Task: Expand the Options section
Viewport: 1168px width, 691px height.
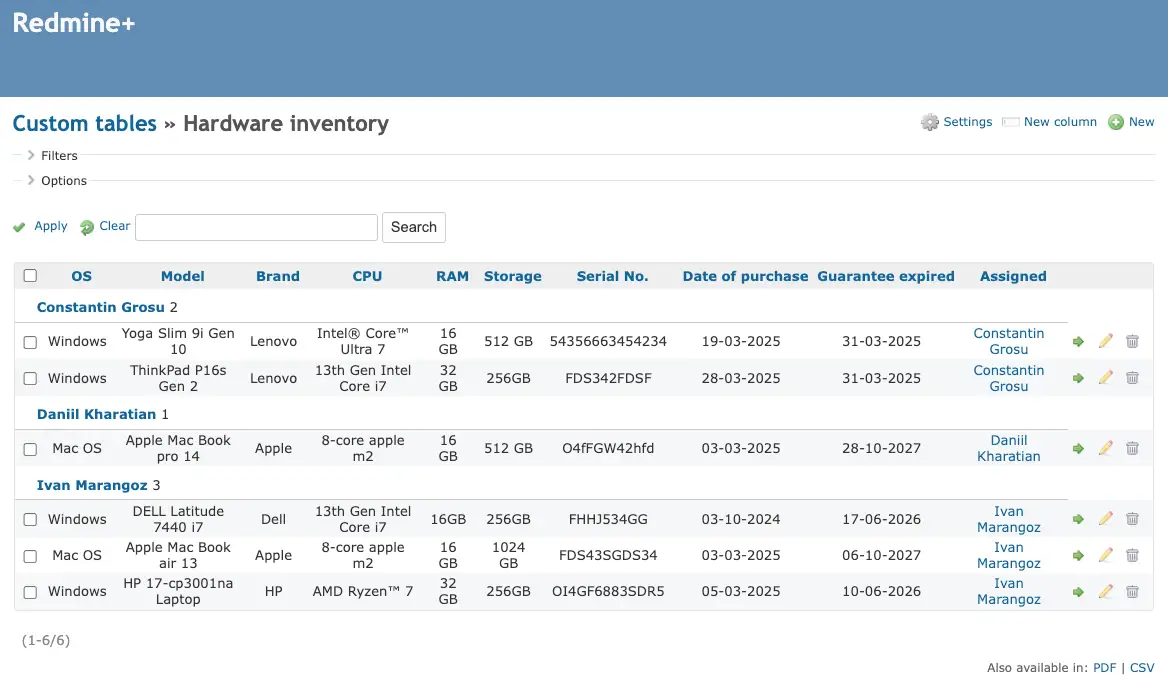Action: point(64,180)
